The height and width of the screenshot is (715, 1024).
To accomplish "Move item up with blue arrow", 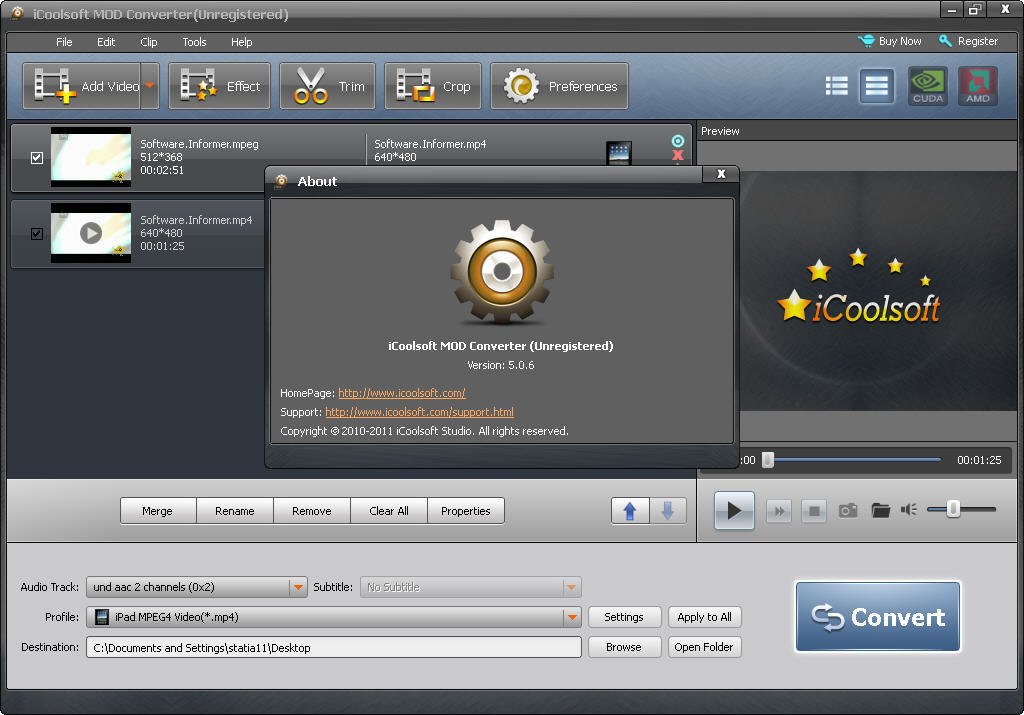I will coord(630,511).
